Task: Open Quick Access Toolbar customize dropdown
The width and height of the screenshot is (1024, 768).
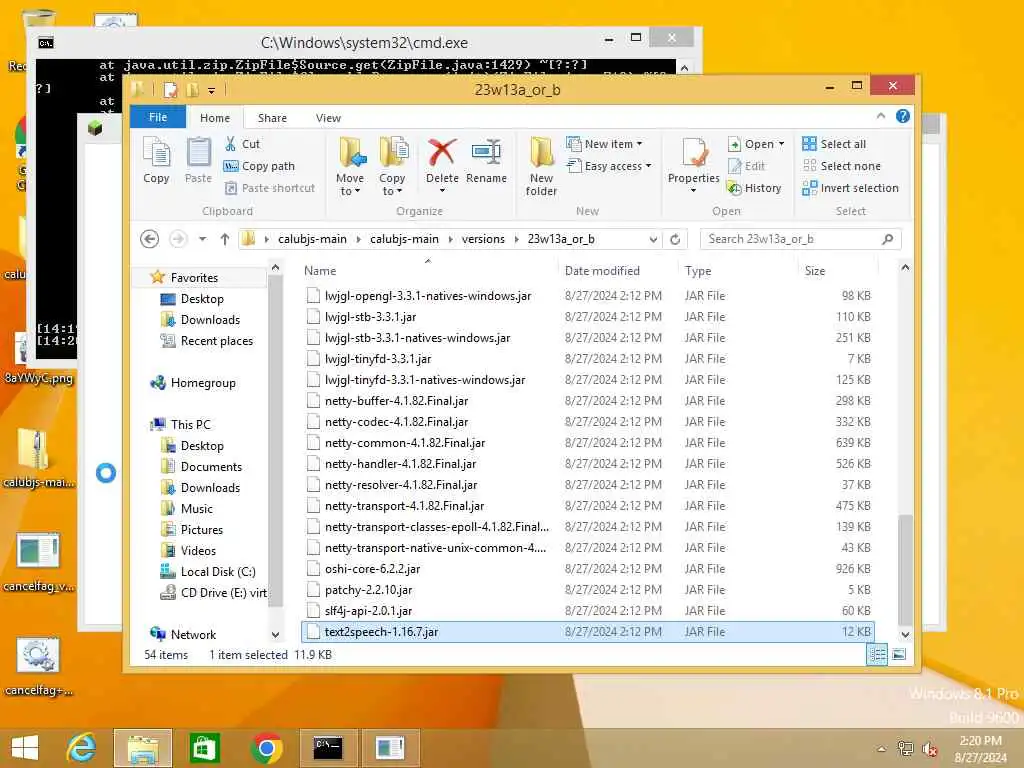Action: [x=212, y=90]
